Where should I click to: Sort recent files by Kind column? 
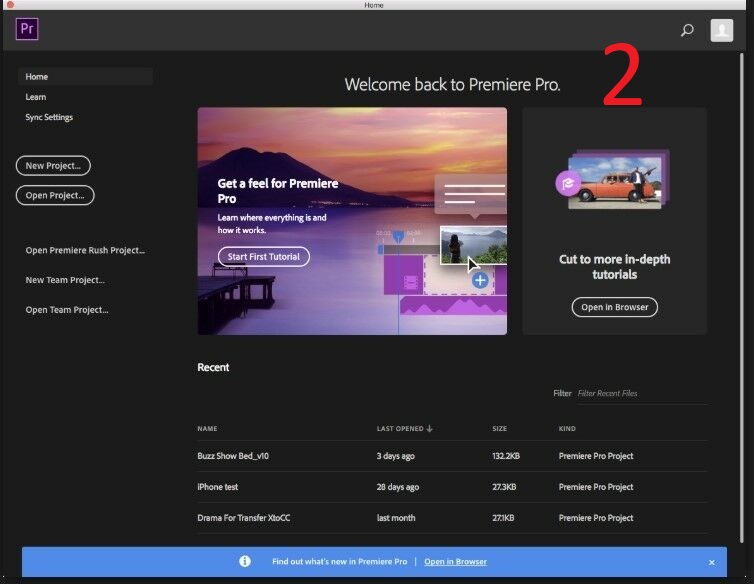pos(567,428)
